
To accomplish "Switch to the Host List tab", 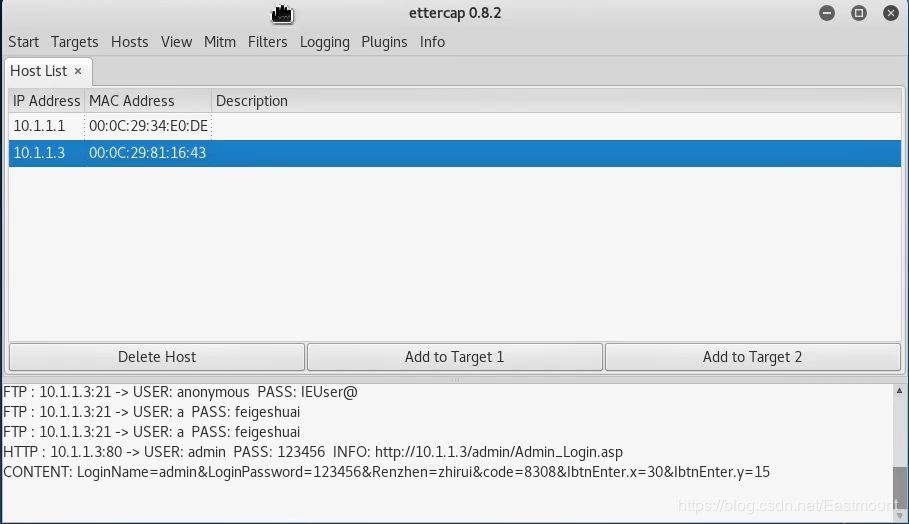I will (39, 71).
